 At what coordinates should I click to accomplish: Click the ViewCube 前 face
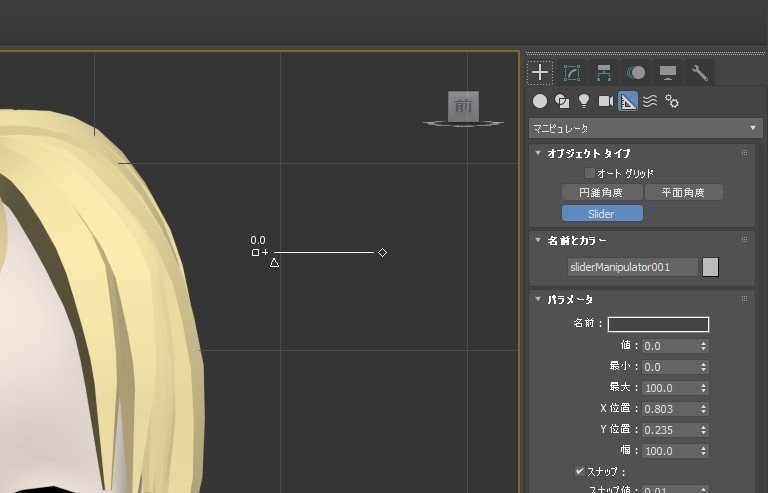(x=463, y=106)
